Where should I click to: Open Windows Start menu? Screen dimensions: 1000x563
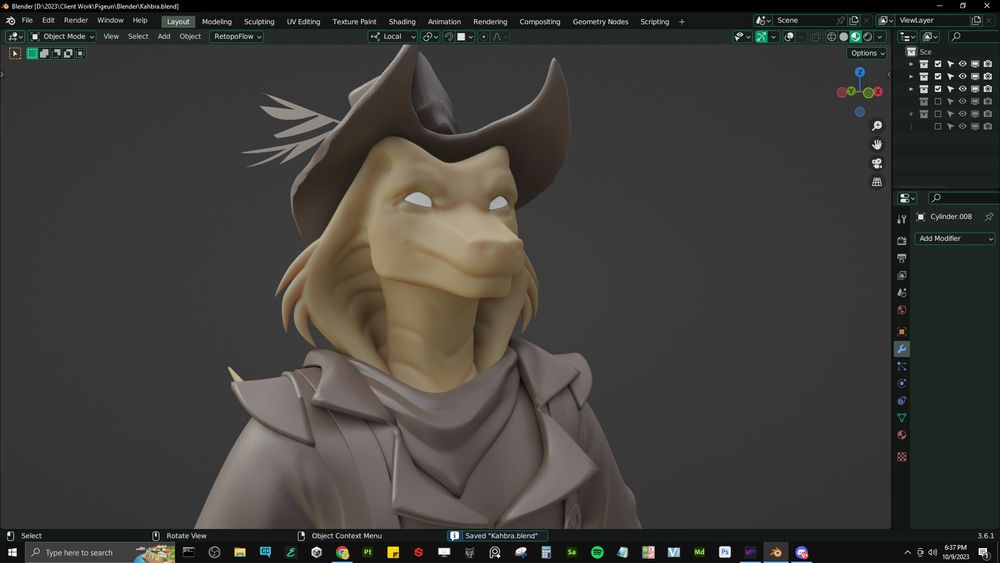pyautogui.click(x=12, y=552)
